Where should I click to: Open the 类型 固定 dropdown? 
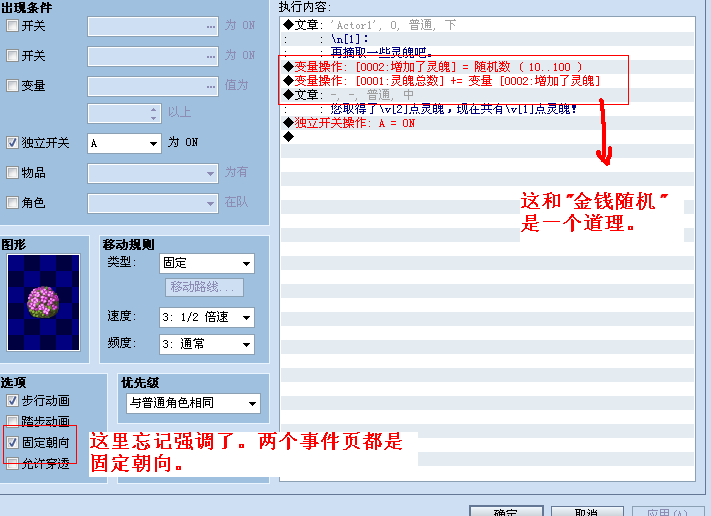pyautogui.click(x=207, y=263)
